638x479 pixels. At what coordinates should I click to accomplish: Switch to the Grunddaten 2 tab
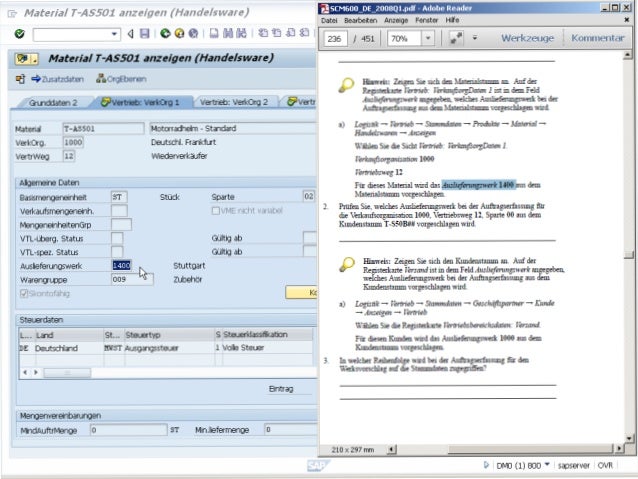(53, 103)
